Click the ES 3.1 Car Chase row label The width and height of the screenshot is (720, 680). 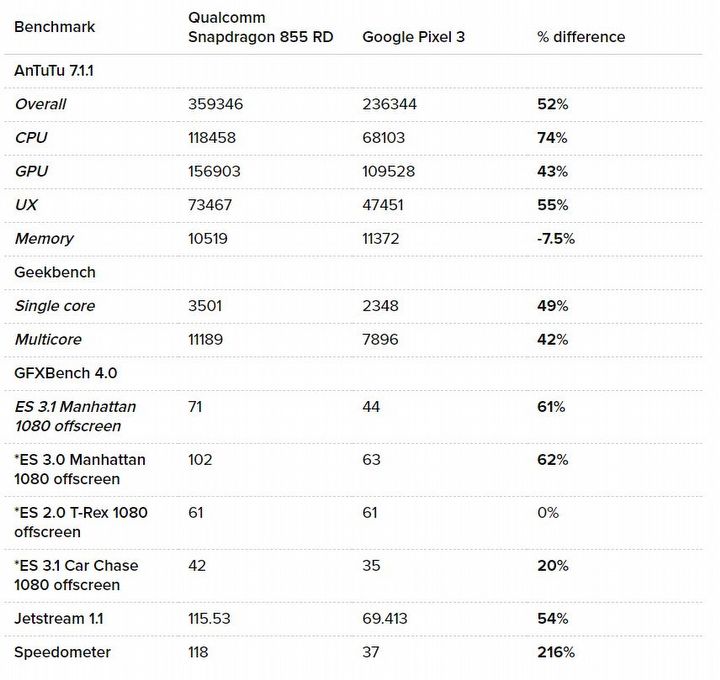click(76, 575)
